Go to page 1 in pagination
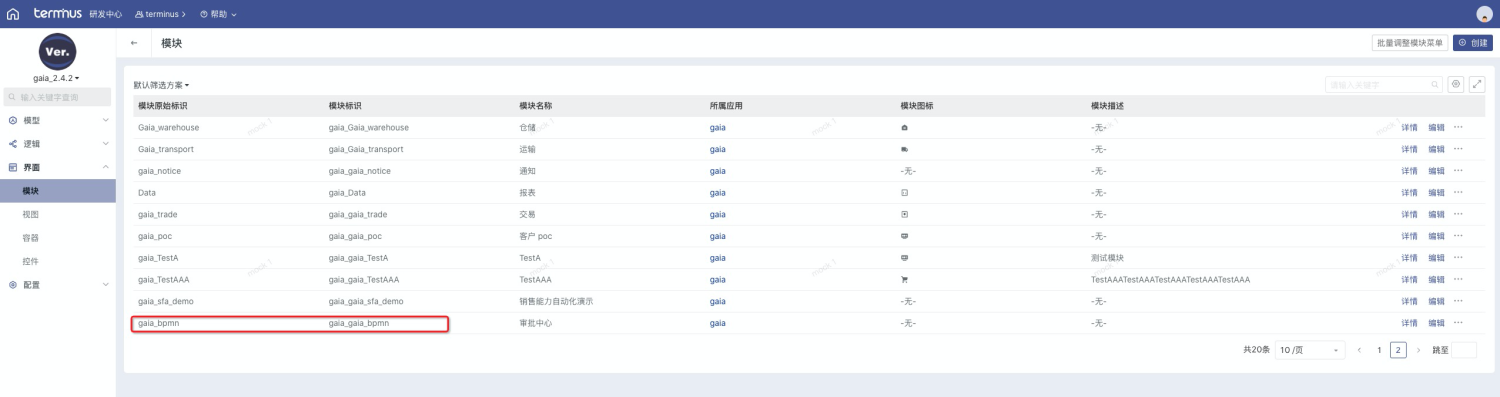1500x397 pixels. pos(1379,350)
